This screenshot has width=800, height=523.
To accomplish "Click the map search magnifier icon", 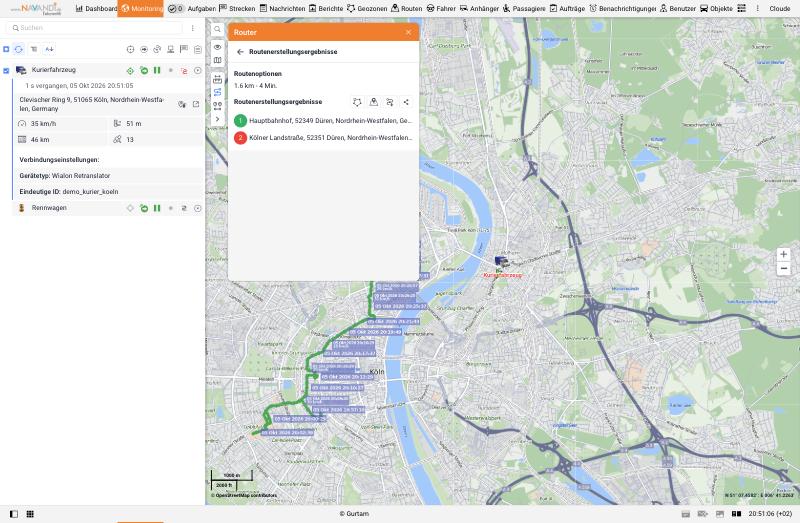I will click(x=217, y=30).
